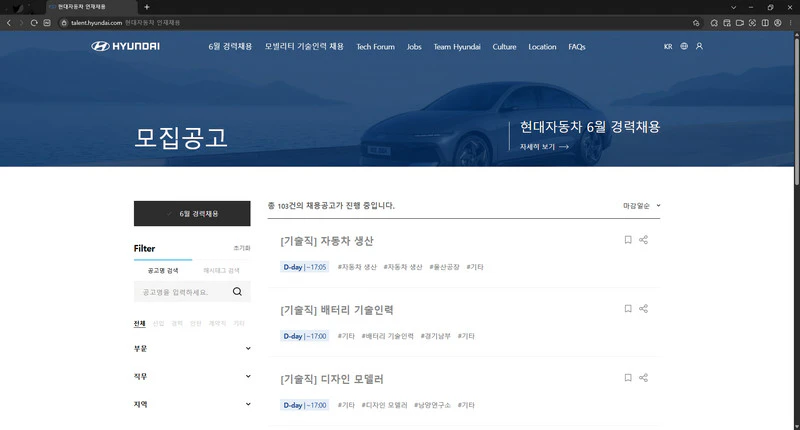Viewport: 800px width, 430px height.
Task: Click the #디자인 모델러 hashtag
Action: [x=384, y=405]
